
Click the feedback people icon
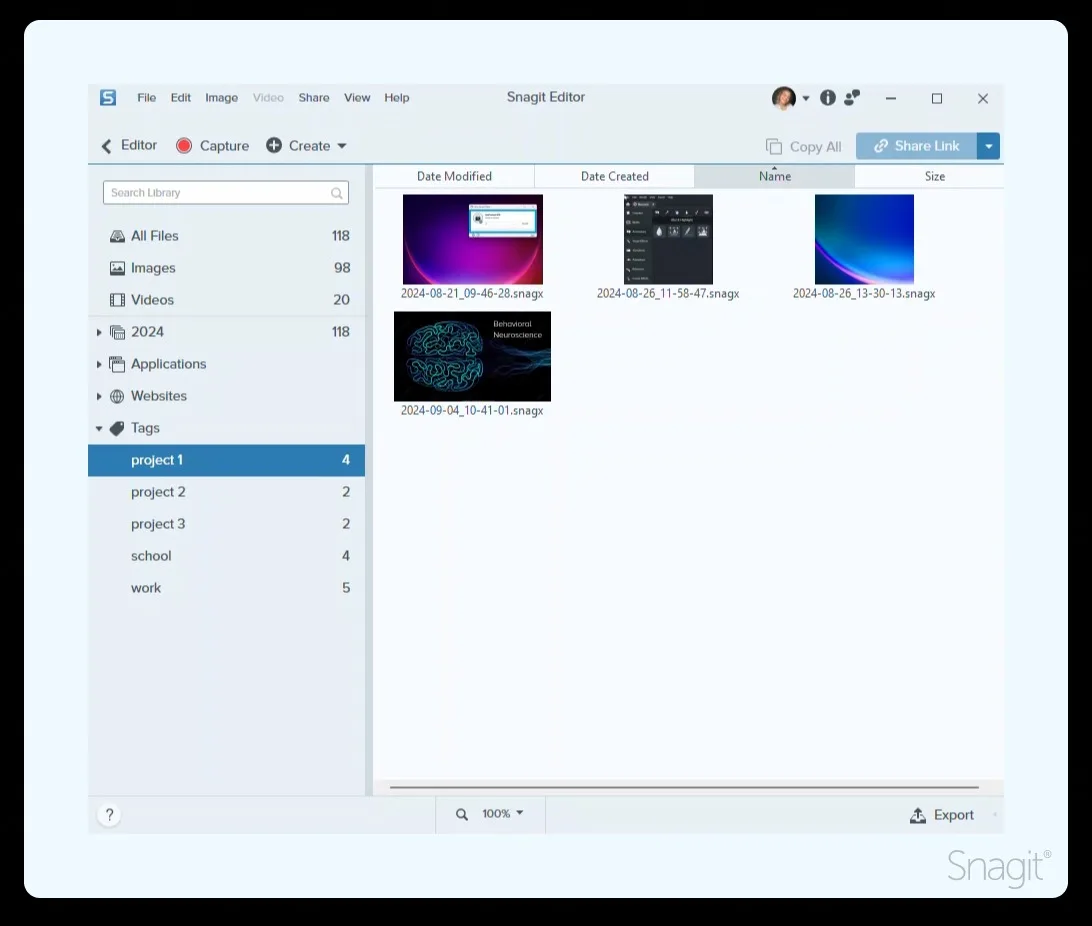(852, 98)
